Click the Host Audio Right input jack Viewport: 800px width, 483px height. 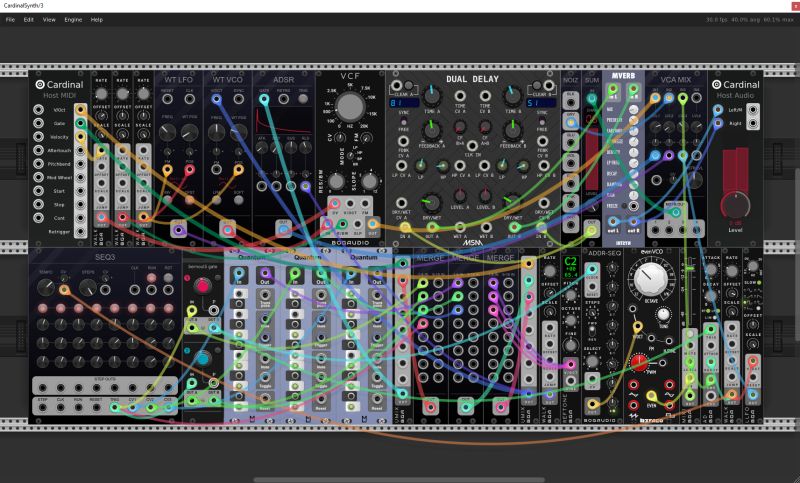718,123
